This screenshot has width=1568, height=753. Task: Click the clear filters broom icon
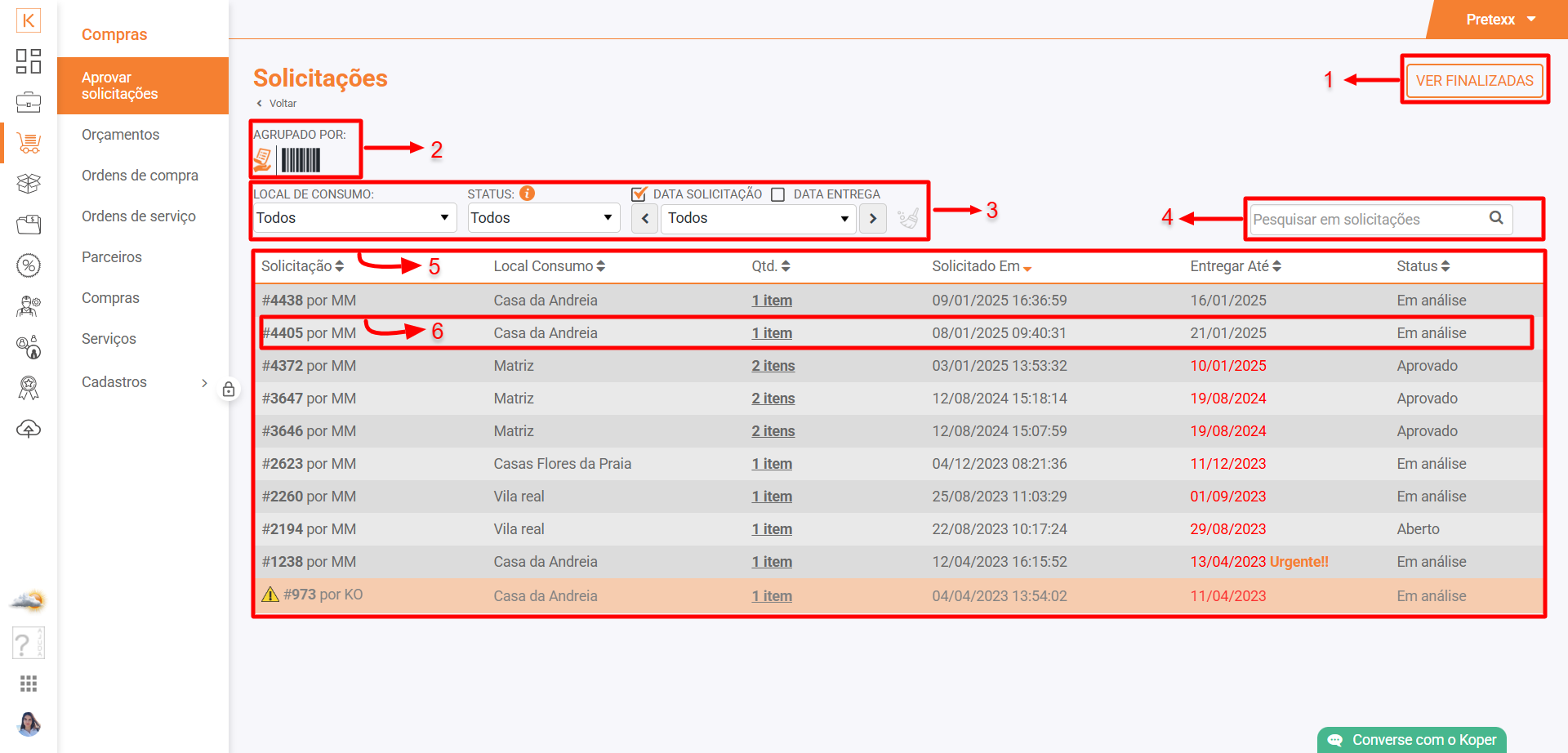pos(908,219)
